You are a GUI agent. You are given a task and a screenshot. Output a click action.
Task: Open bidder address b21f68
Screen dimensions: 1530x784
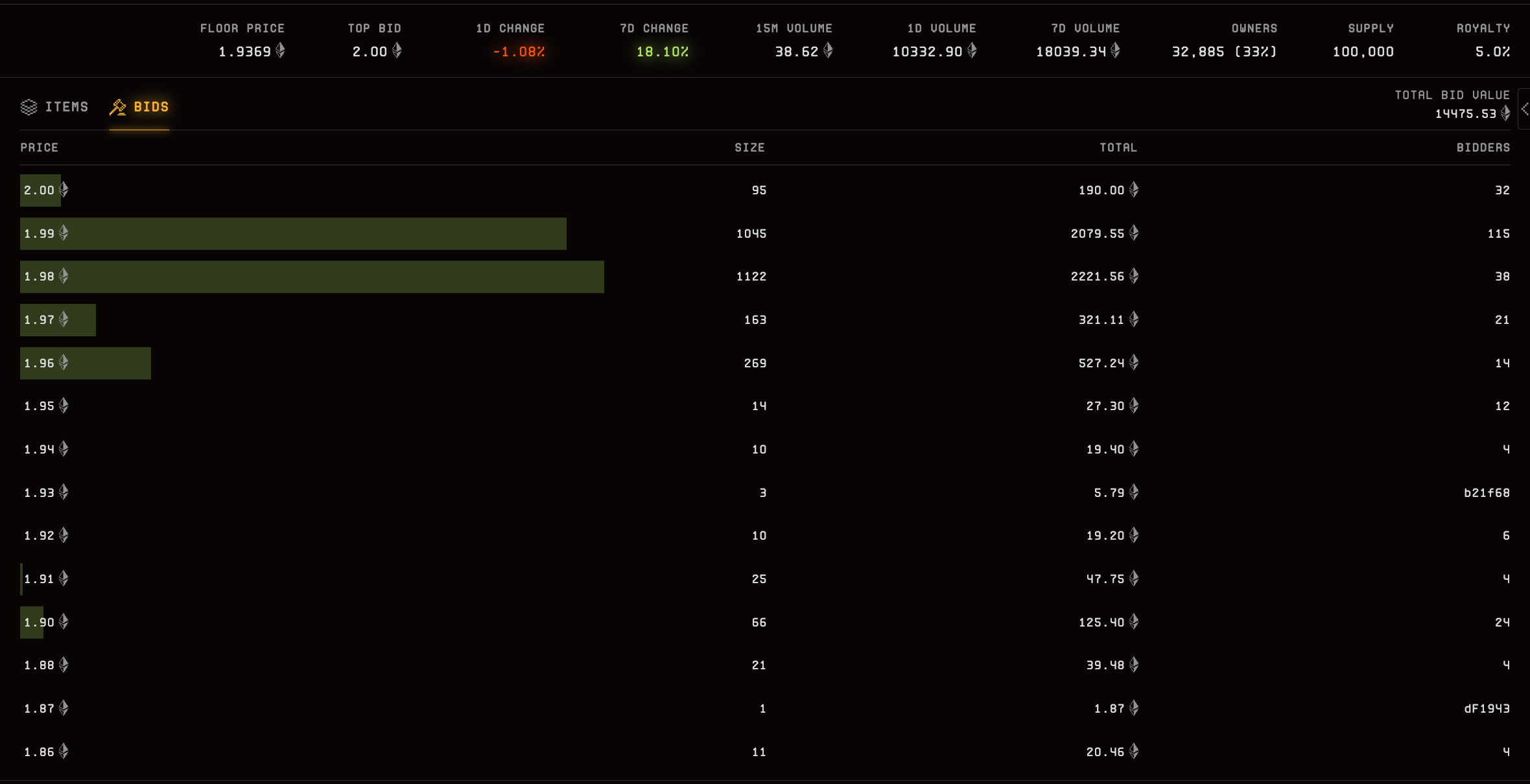point(1486,493)
